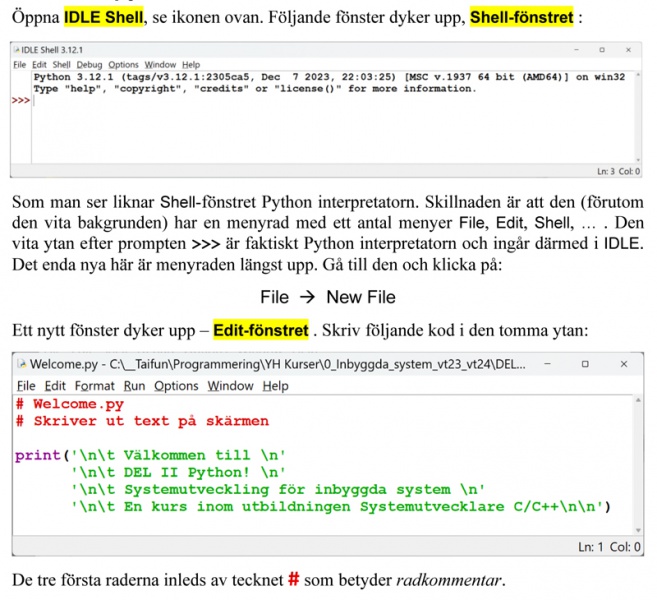Open the Shell menu in IDLE Shell
The height and width of the screenshot is (600, 657).
[61, 65]
